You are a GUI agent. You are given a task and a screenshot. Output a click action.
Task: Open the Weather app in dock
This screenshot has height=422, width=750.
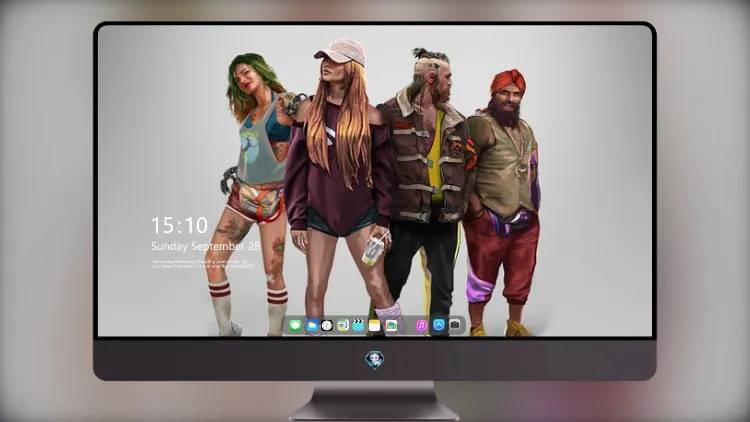(x=311, y=326)
